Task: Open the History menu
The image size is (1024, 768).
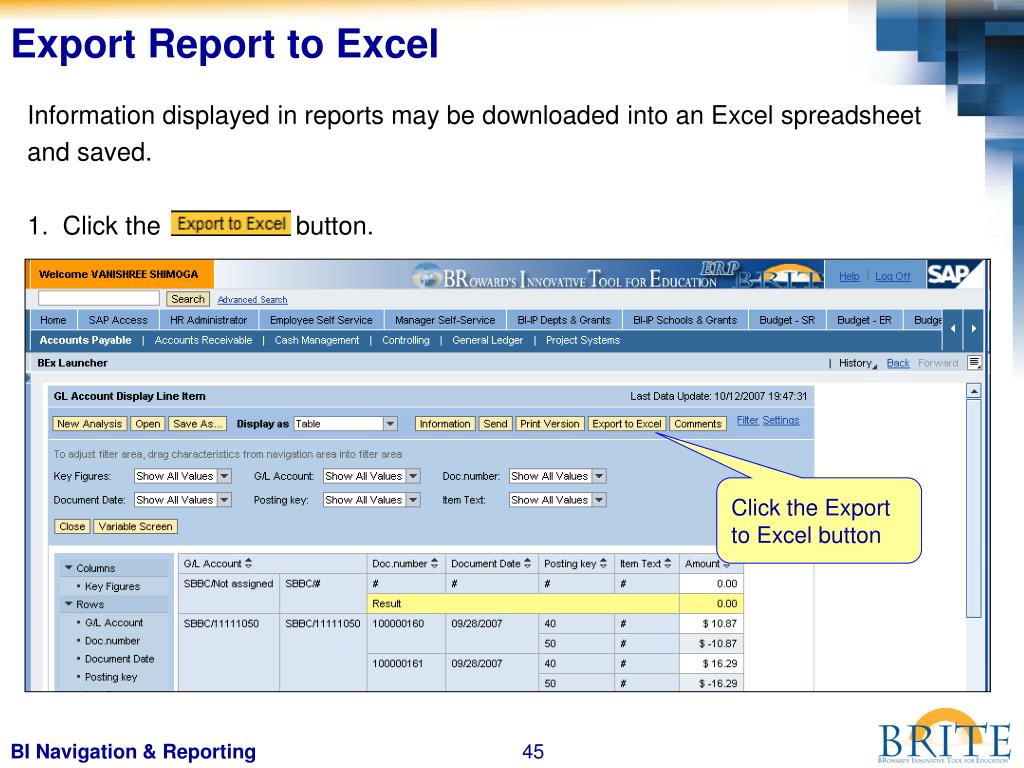Action: click(857, 363)
